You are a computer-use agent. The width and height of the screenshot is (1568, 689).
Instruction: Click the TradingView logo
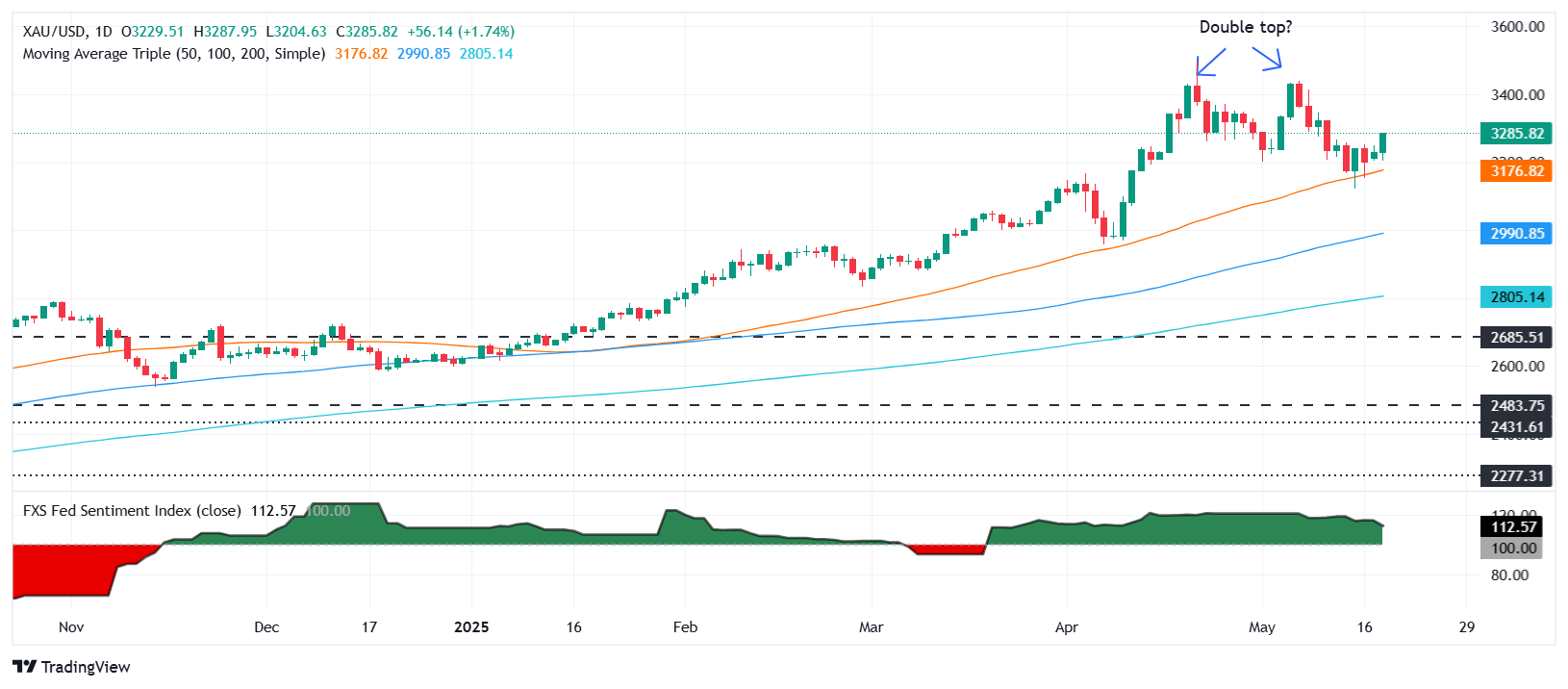[x=72, y=667]
